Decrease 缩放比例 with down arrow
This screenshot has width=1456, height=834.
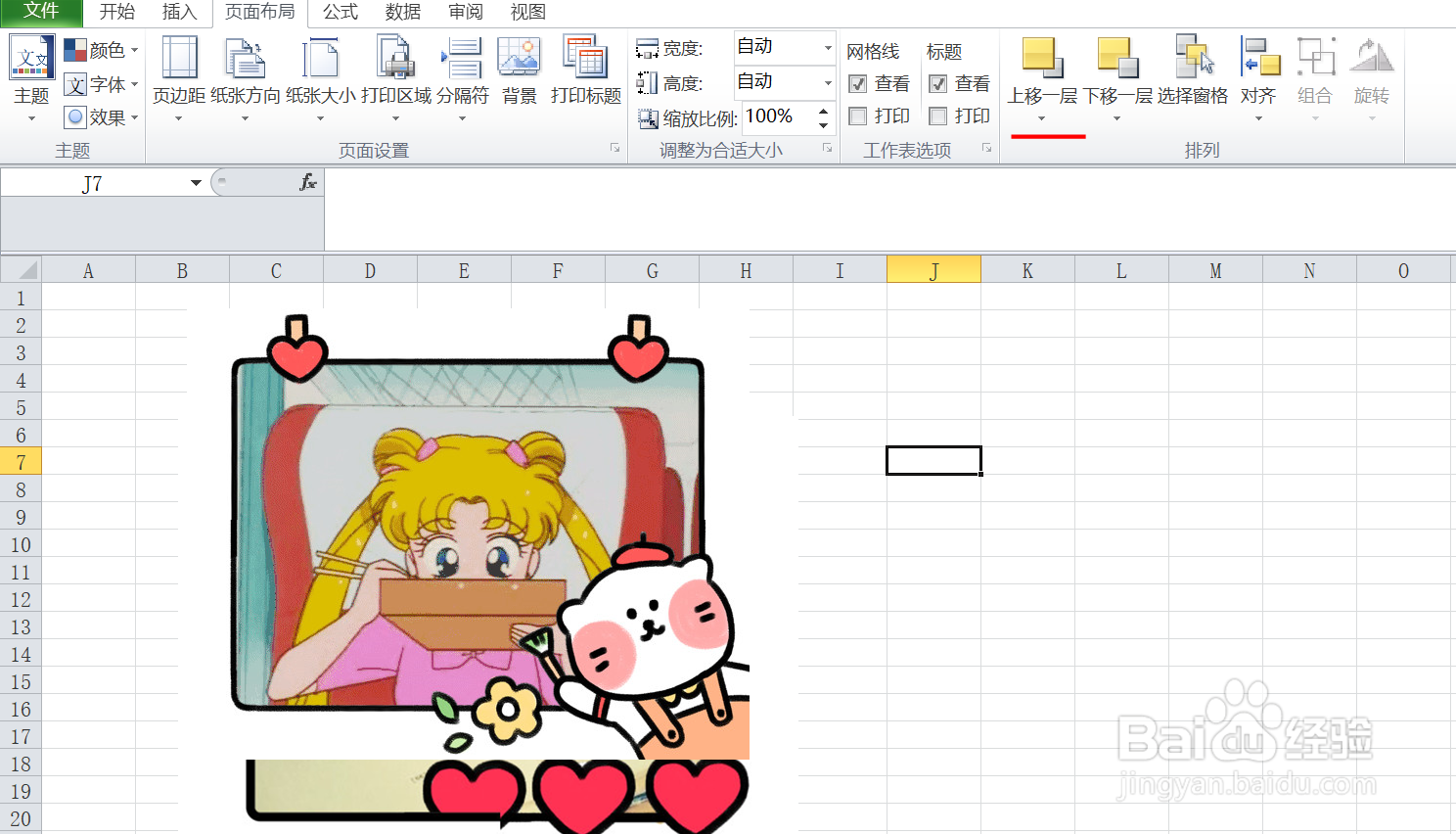(x=824, y=124)
